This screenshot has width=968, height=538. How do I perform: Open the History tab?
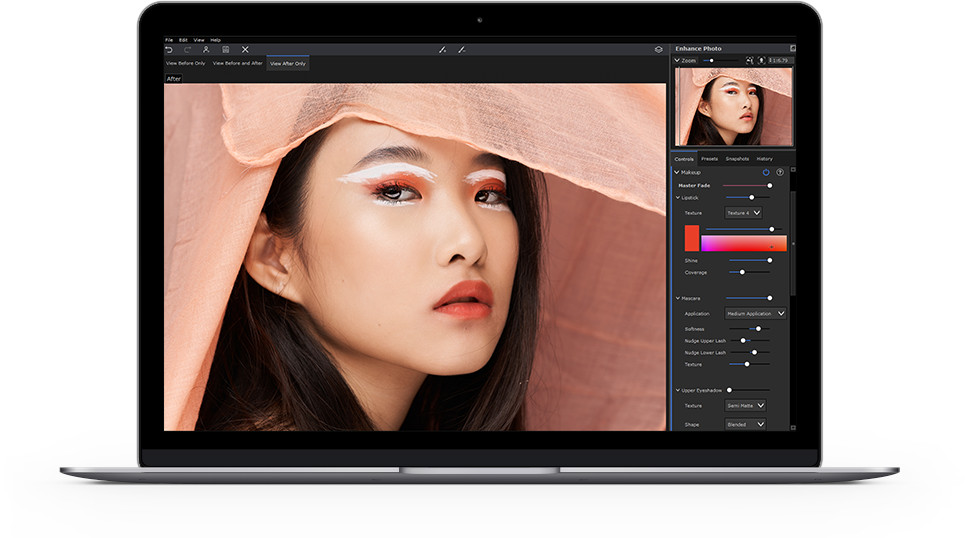click(x=764, y=159)
